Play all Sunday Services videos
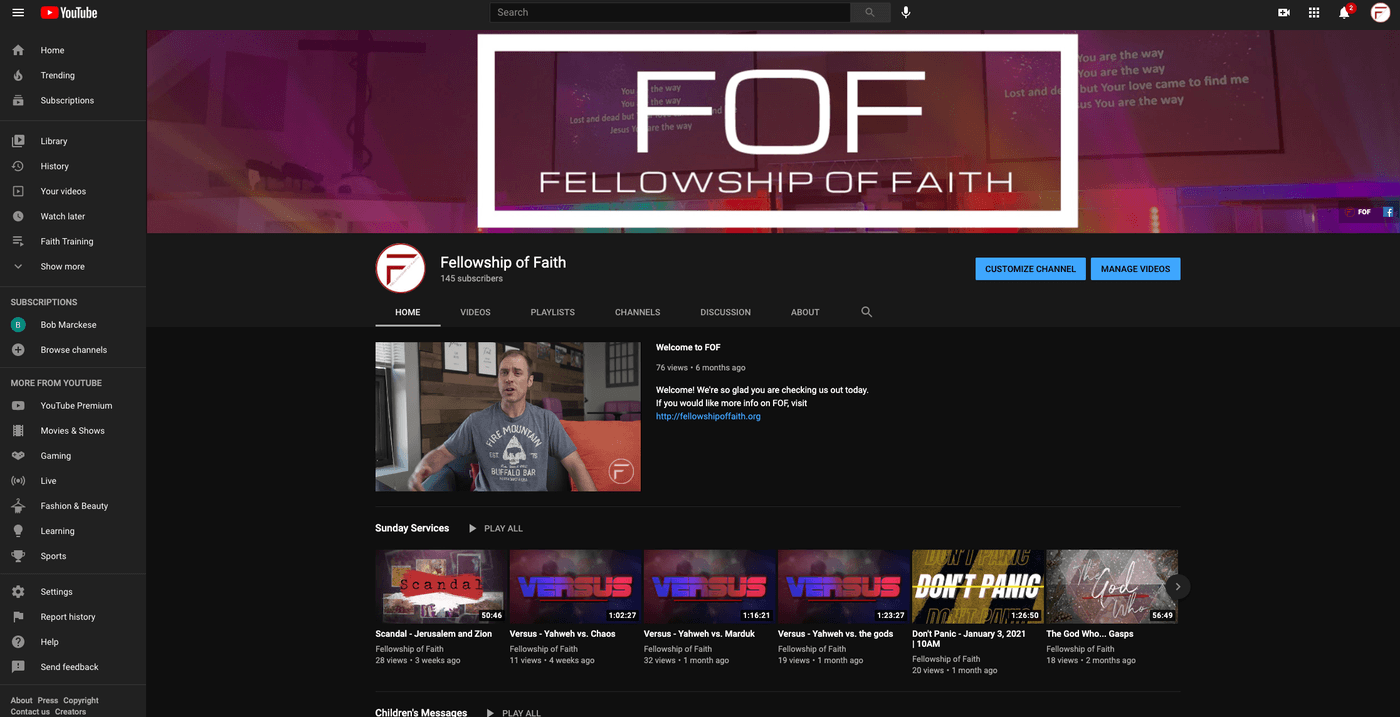The height and width of the screenshot is (717, 1400). pos(495,528)
